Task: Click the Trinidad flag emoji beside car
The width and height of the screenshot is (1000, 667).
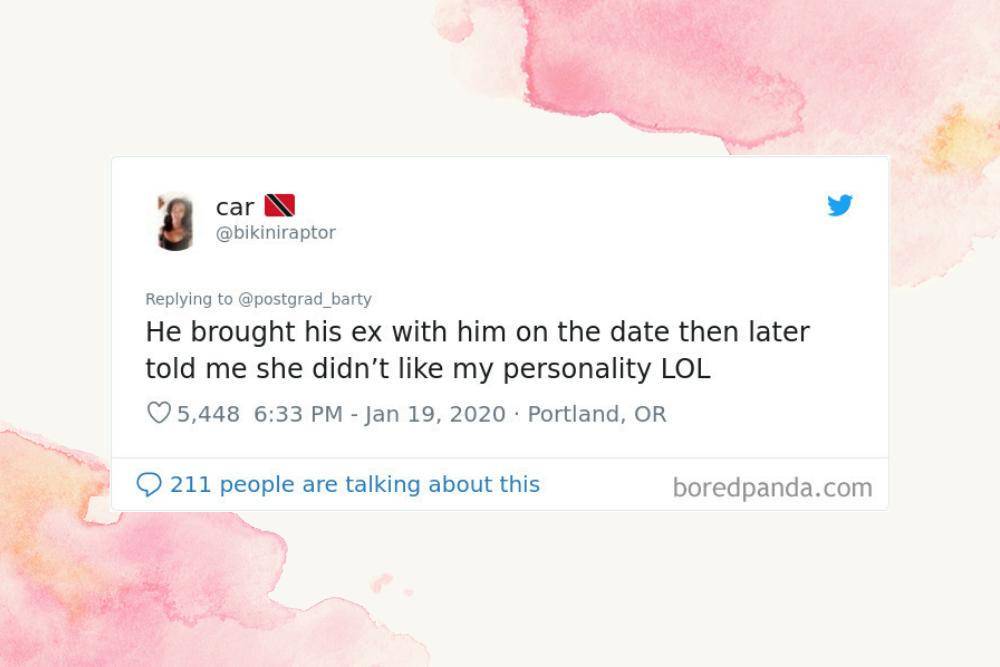Action: tap(279, 205)
